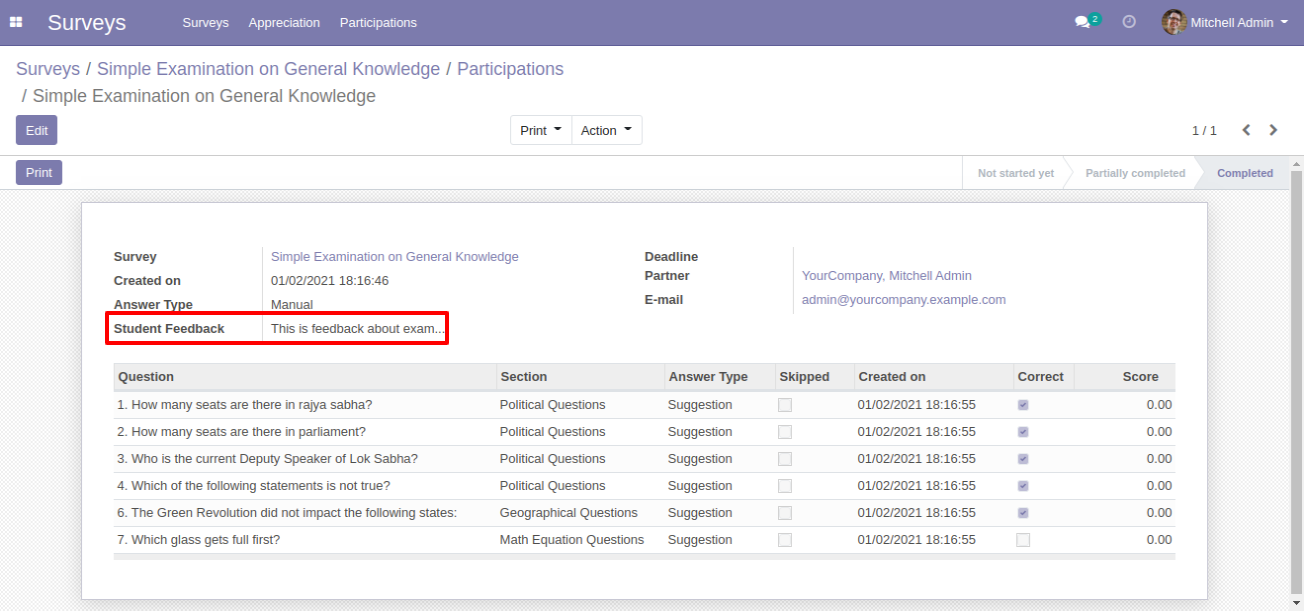
Task: Open the Participations menu
Action: pos(378,22)
